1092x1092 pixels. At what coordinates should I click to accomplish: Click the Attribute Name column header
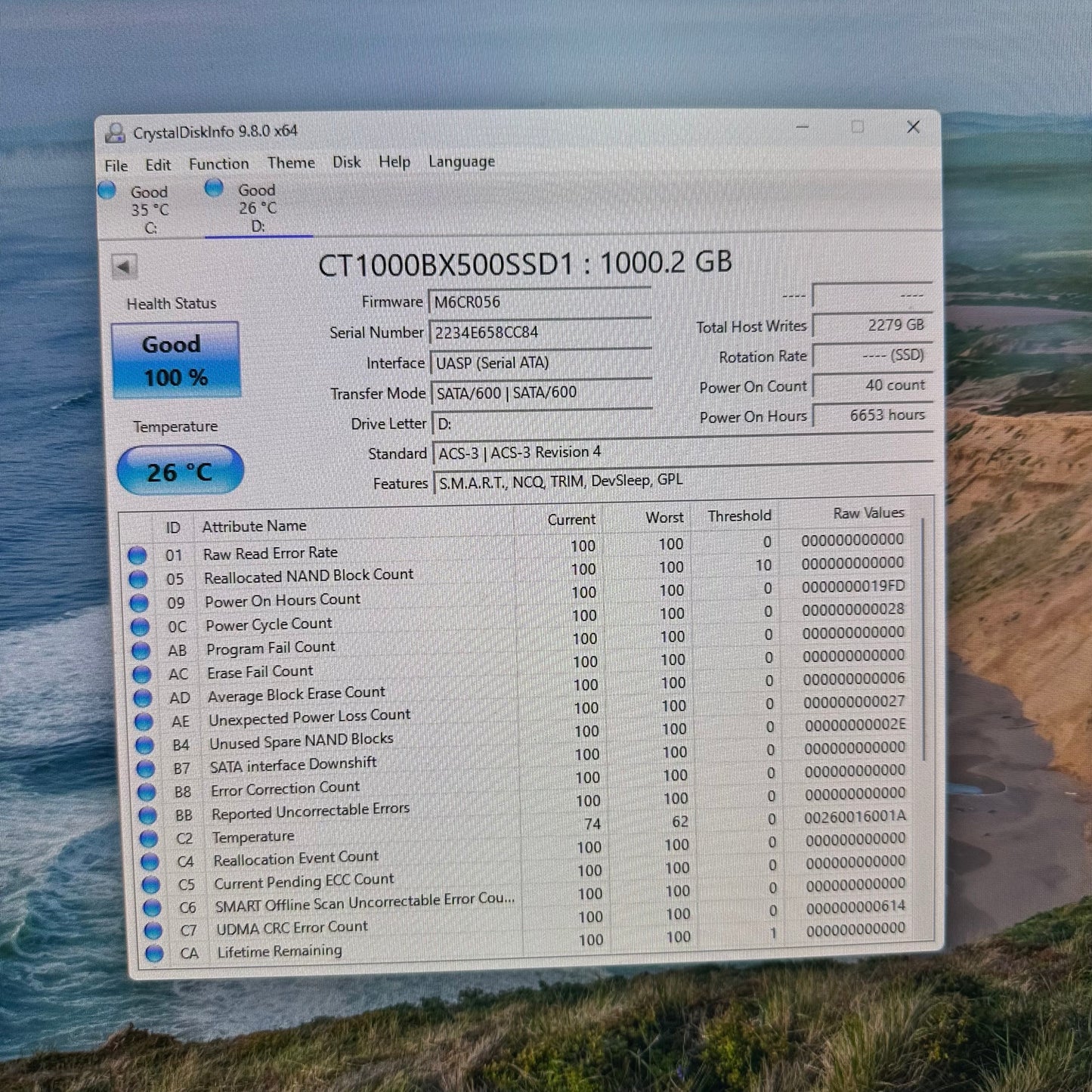click(x=254, y=526)
